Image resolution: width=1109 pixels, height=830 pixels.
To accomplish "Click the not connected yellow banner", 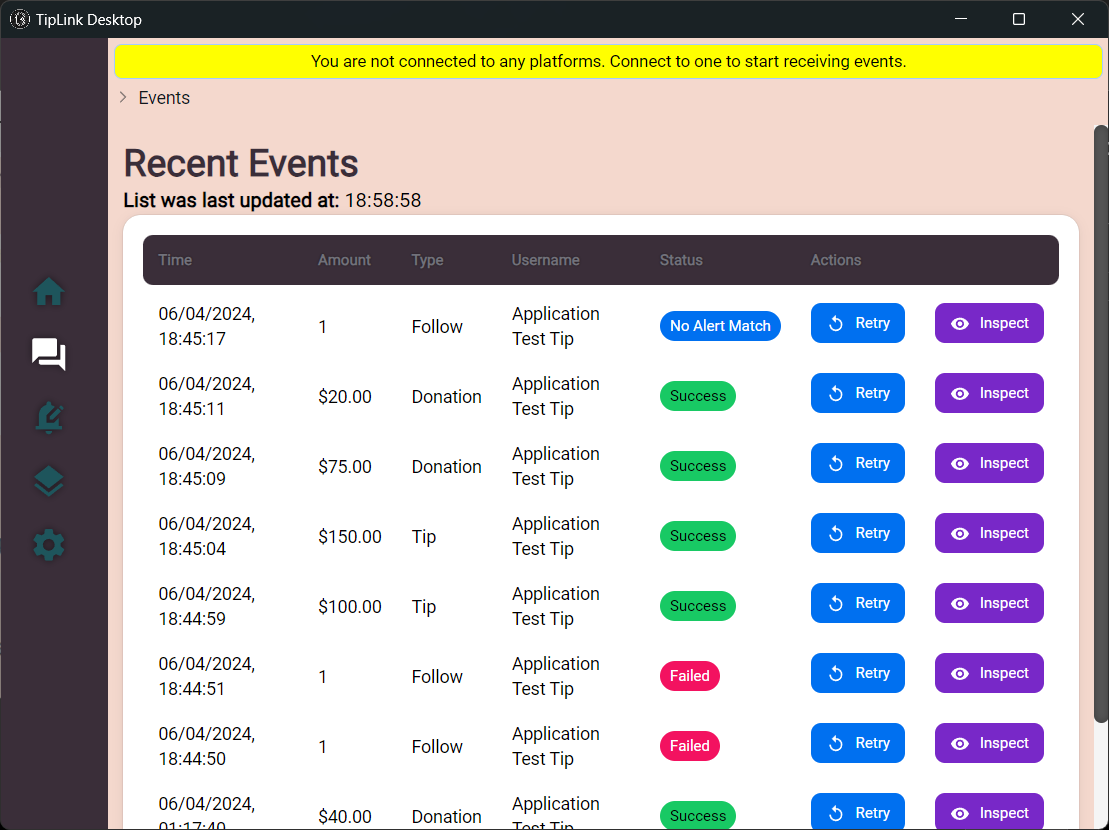I will [x=608, y=61].
